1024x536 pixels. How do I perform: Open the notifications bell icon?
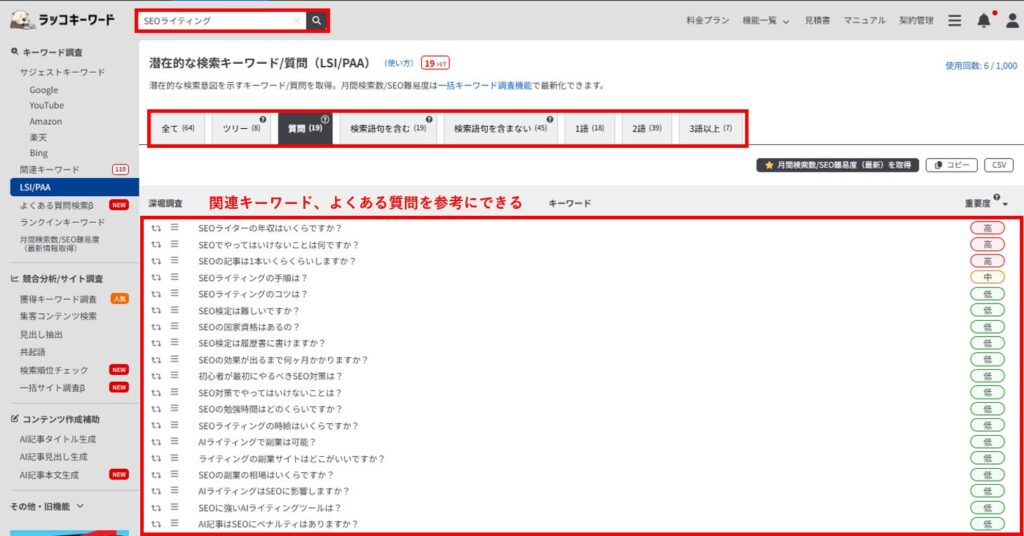pos(984,20)
